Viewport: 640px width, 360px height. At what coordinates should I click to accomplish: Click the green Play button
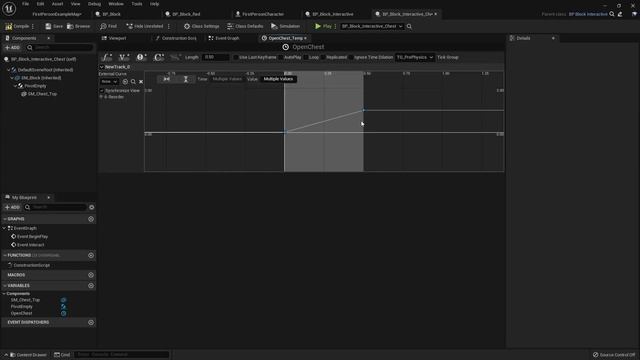[323, 26]
